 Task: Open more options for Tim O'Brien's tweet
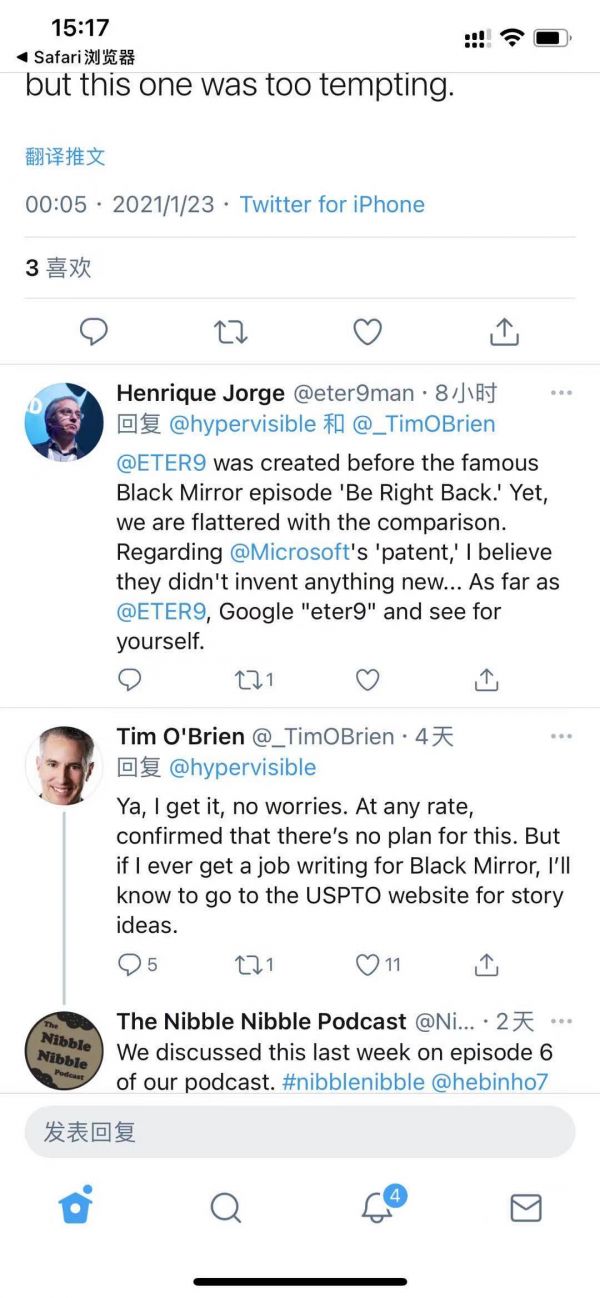[561, 737]
